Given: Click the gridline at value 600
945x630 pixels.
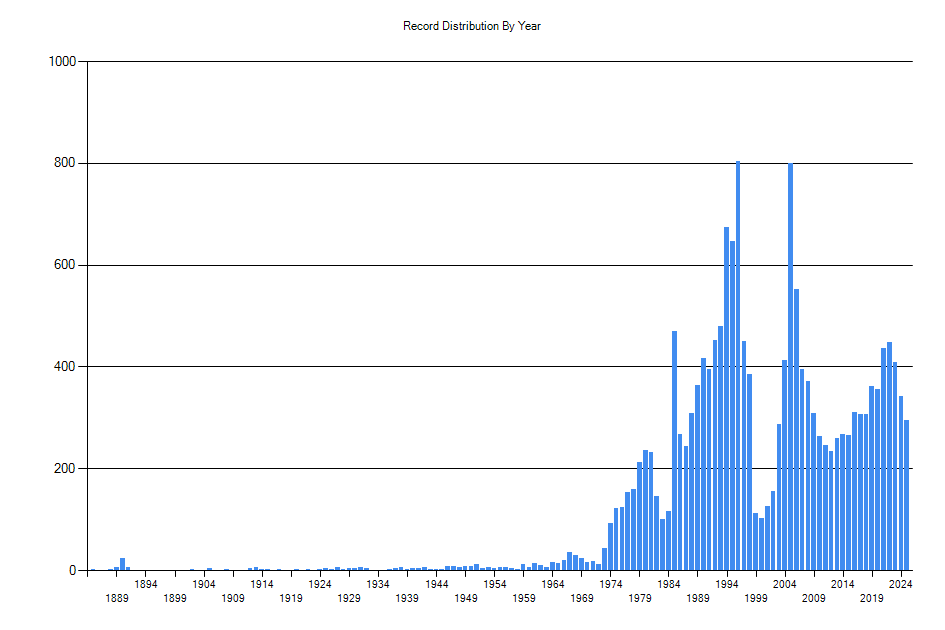Looking at the screenshot, I should [x=450, y=263].
